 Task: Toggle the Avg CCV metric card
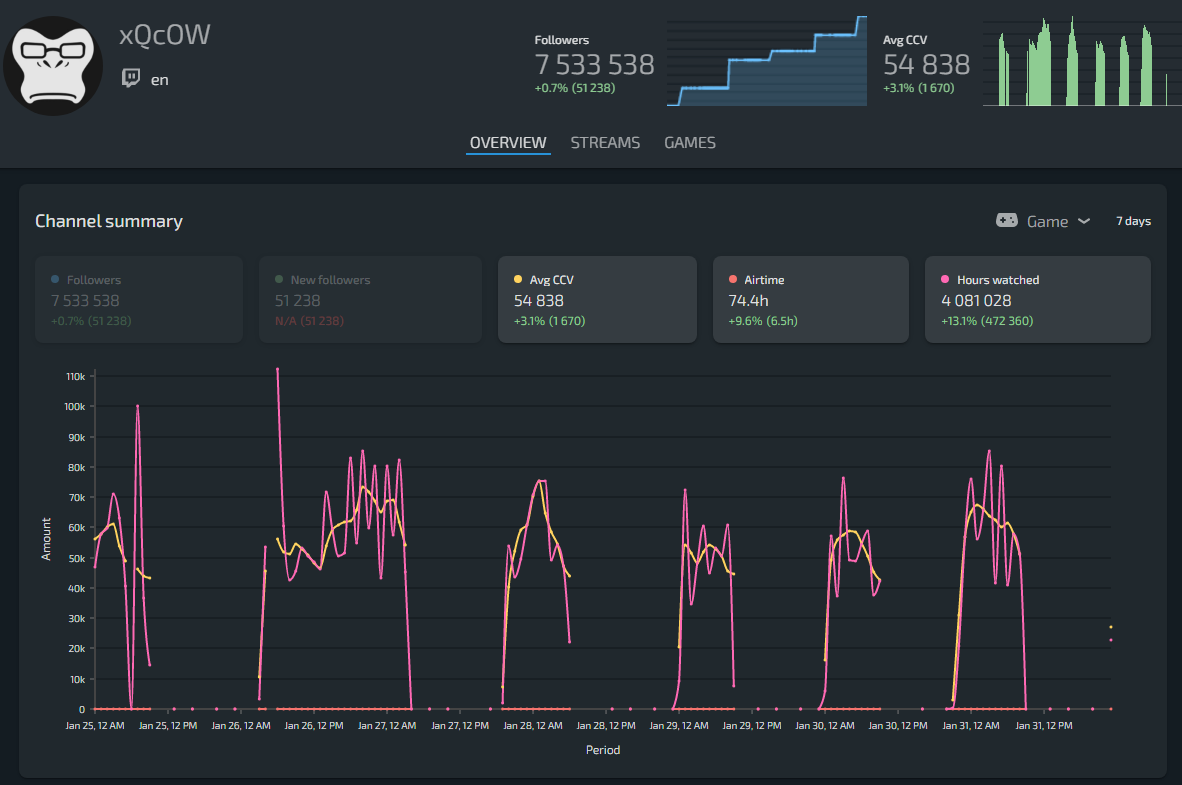[x=597, y=299]
